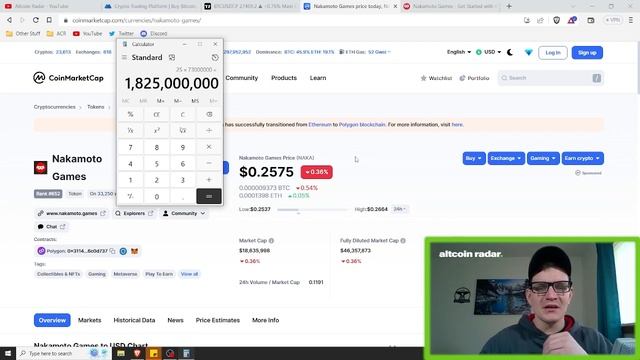Viewport: 640px width, 360px height.
Task: Click the Polygon blockchain link in banner
Action: point(362,124)
